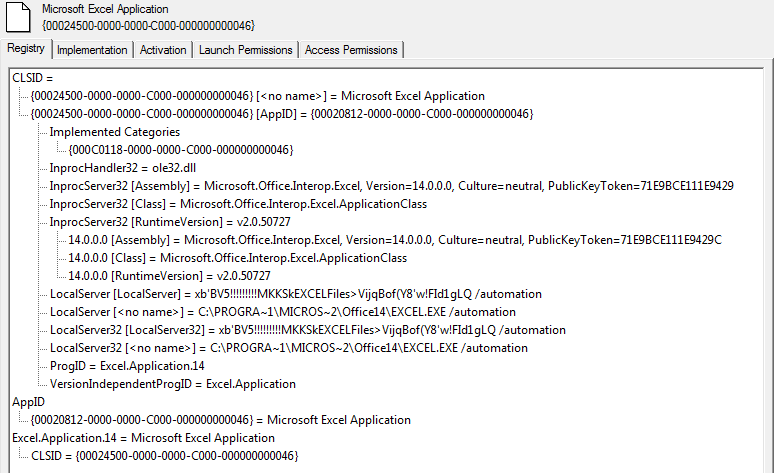Select the 'CLSID =' root node
774x473 pixels.
33,78
